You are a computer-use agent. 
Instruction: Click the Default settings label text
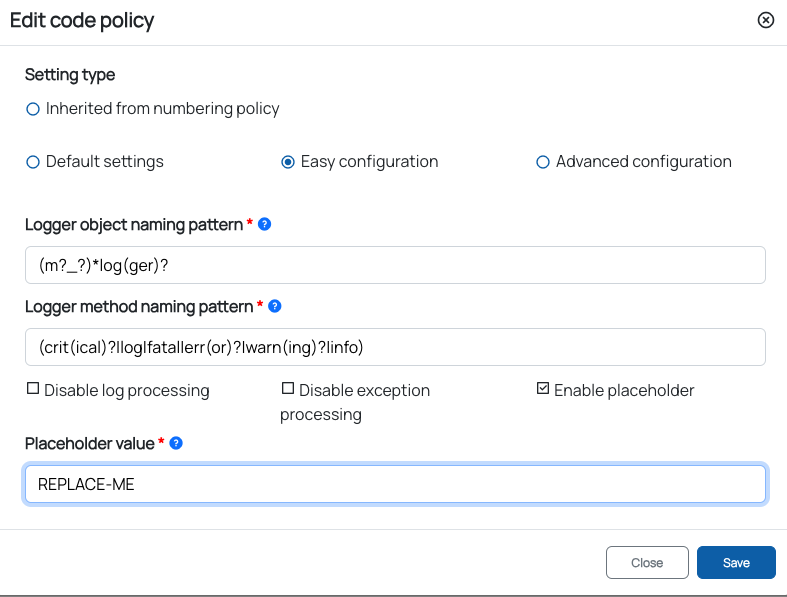click(105, 162)
